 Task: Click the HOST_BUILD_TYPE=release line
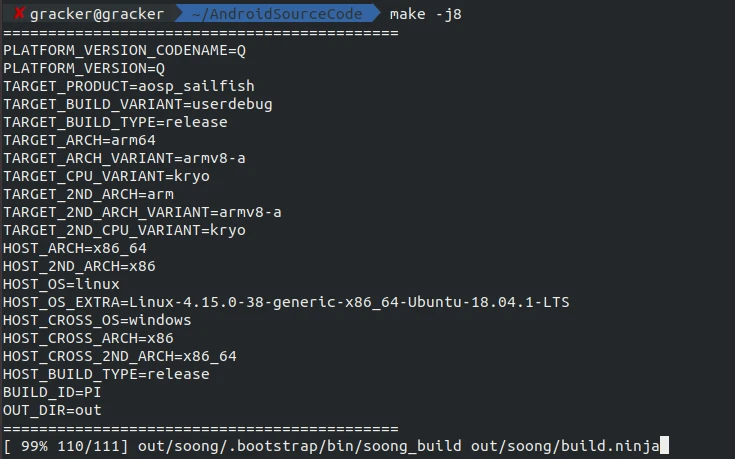click(x=106, y=374)
